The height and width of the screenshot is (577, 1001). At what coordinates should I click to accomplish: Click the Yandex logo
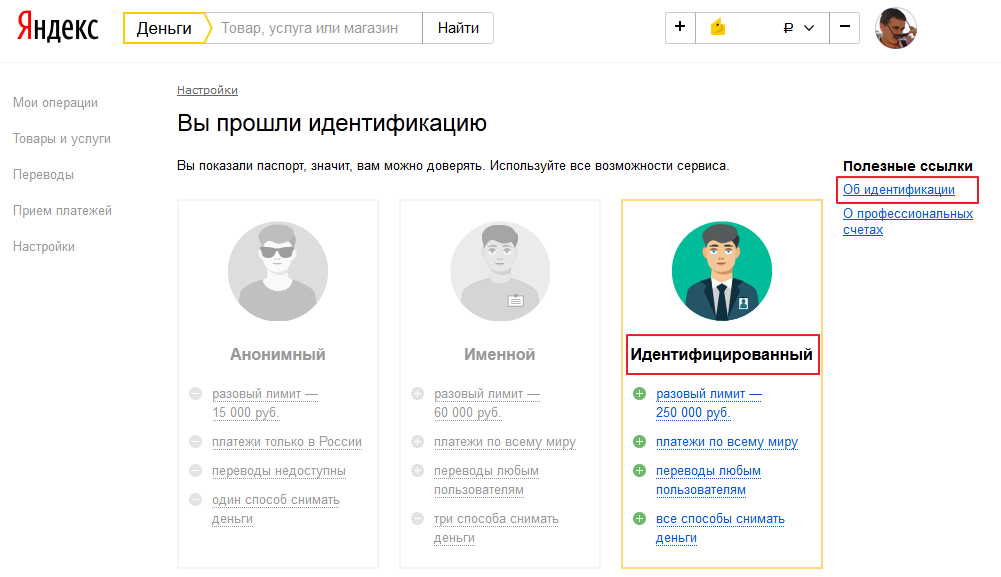pos(57,28)
